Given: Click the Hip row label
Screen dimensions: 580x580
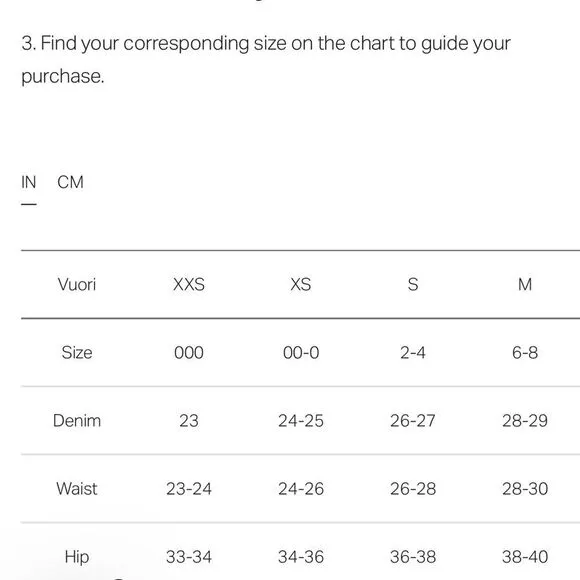Looking at the screenshot, I should click(77, 557).
